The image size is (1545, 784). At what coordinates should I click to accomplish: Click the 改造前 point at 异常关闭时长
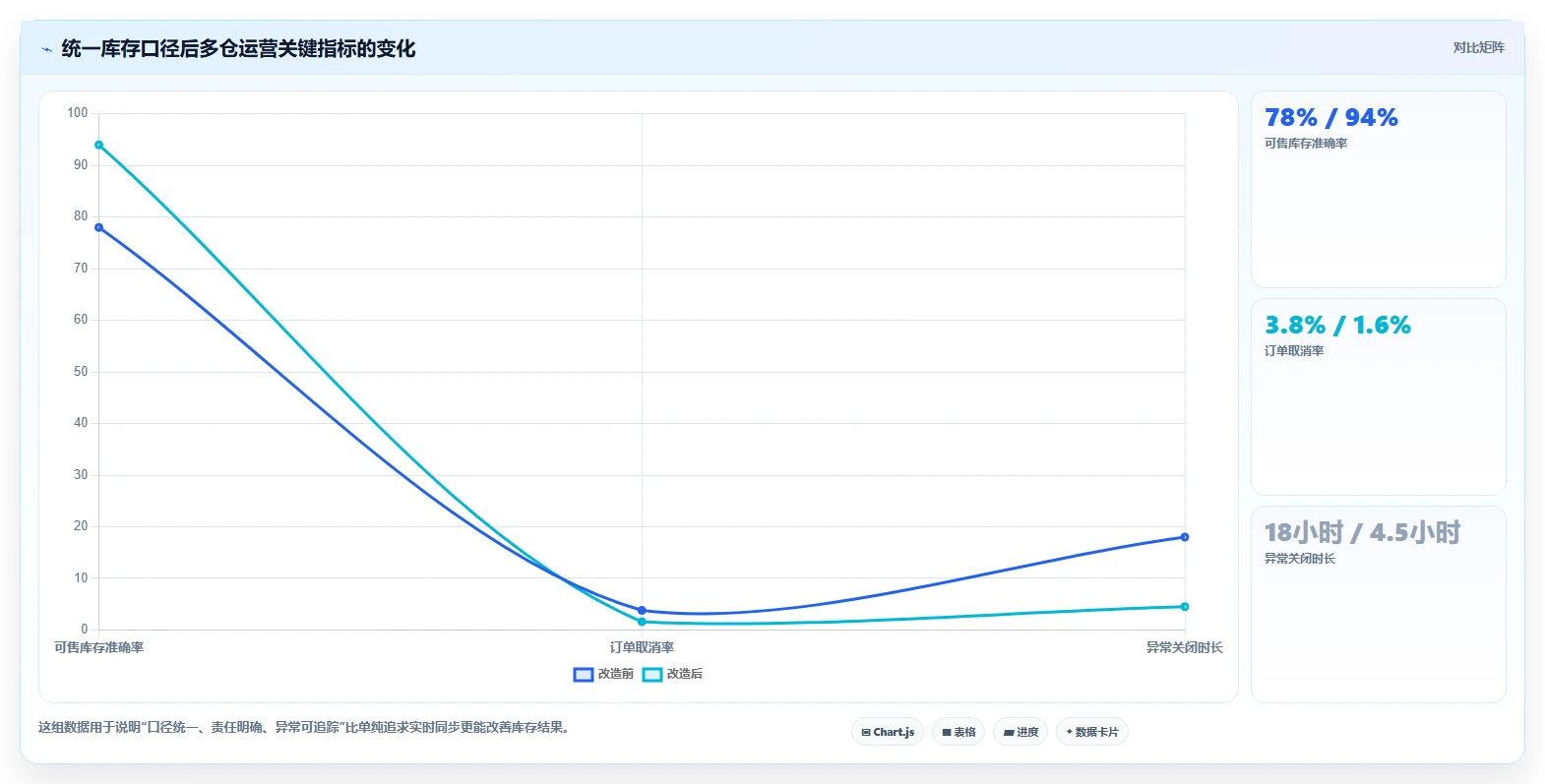coord(1185,537)
